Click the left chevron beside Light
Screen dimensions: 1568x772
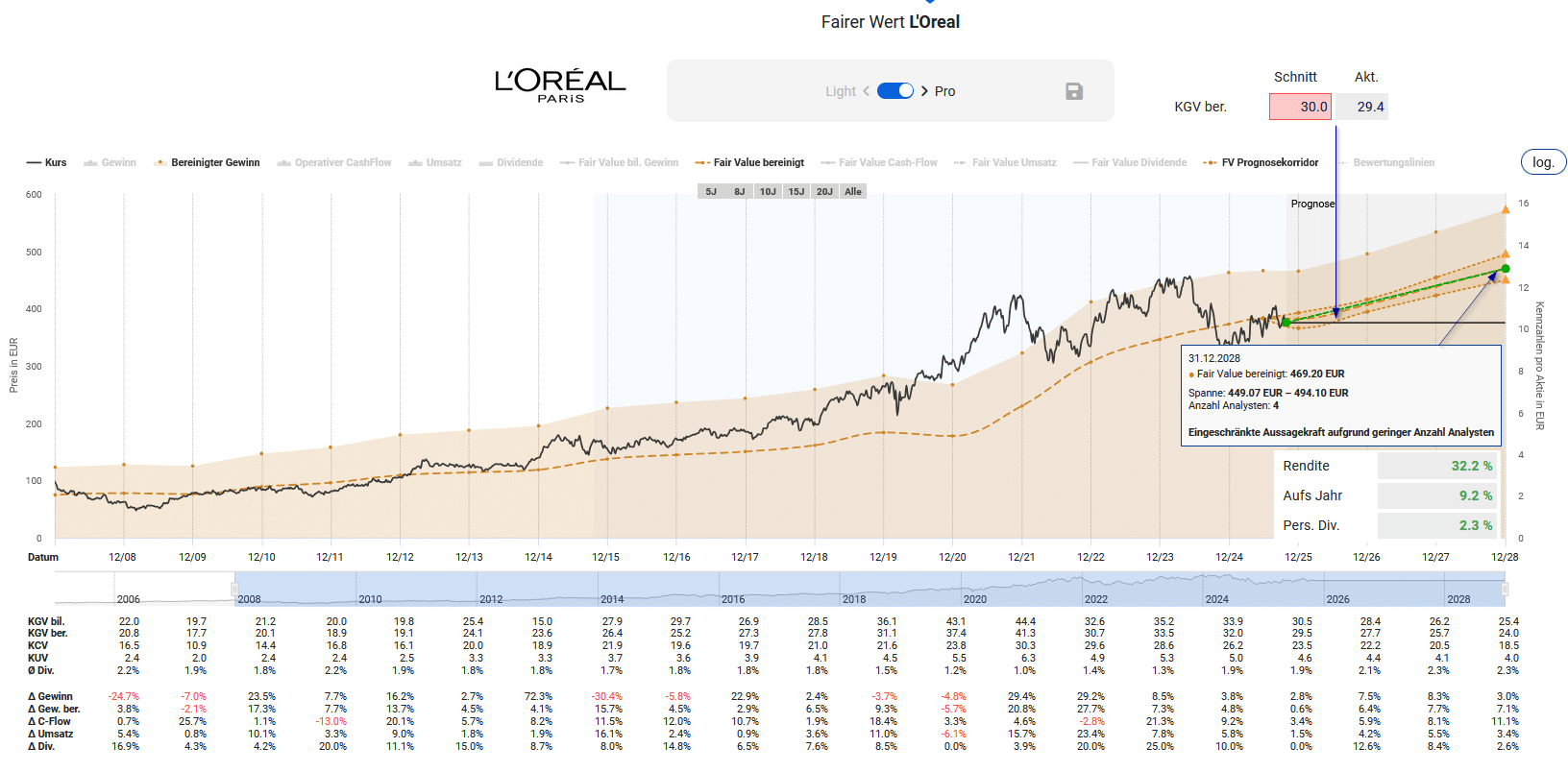866,91
